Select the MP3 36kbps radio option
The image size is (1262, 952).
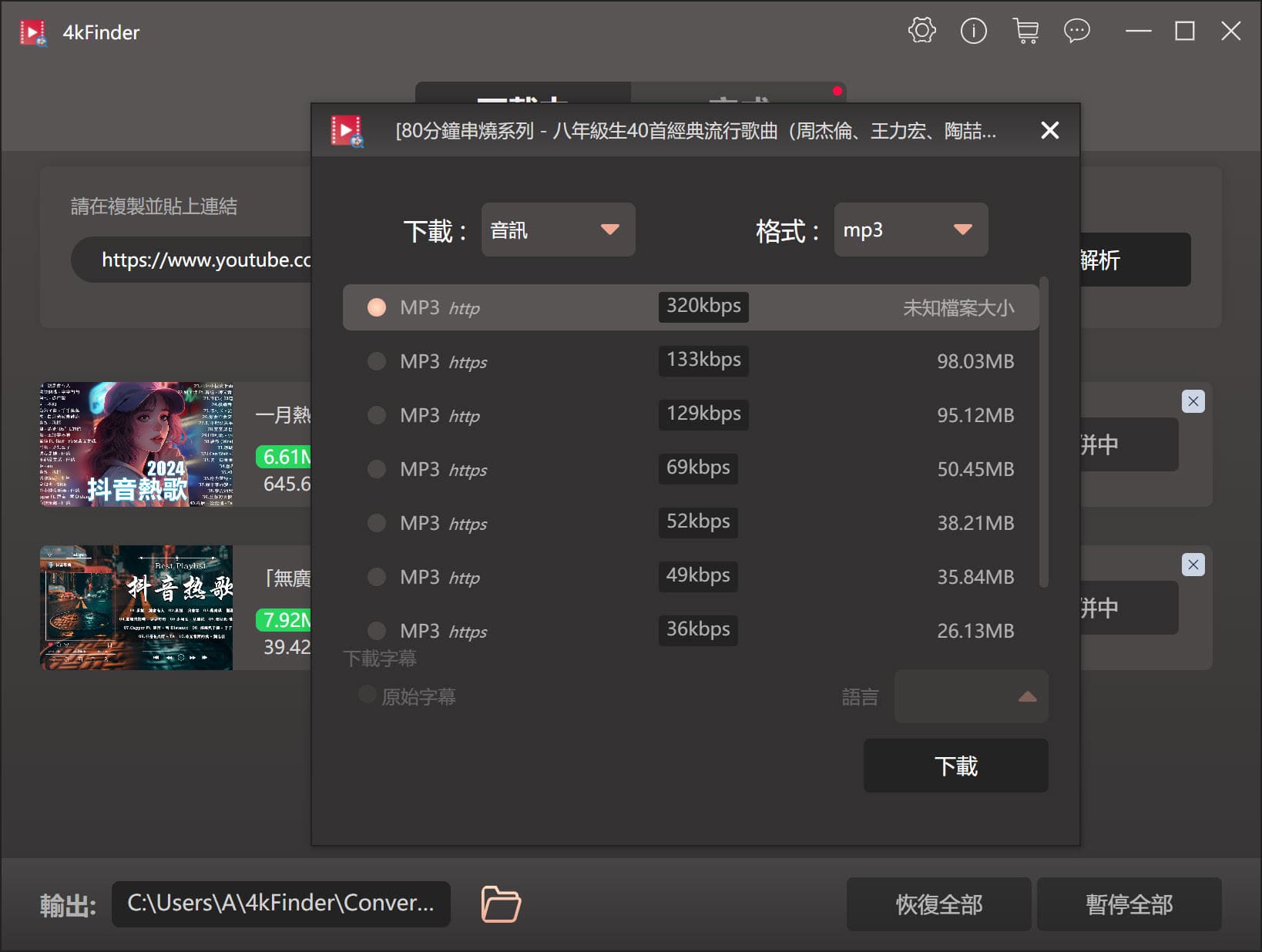click(x=377, y=631)
